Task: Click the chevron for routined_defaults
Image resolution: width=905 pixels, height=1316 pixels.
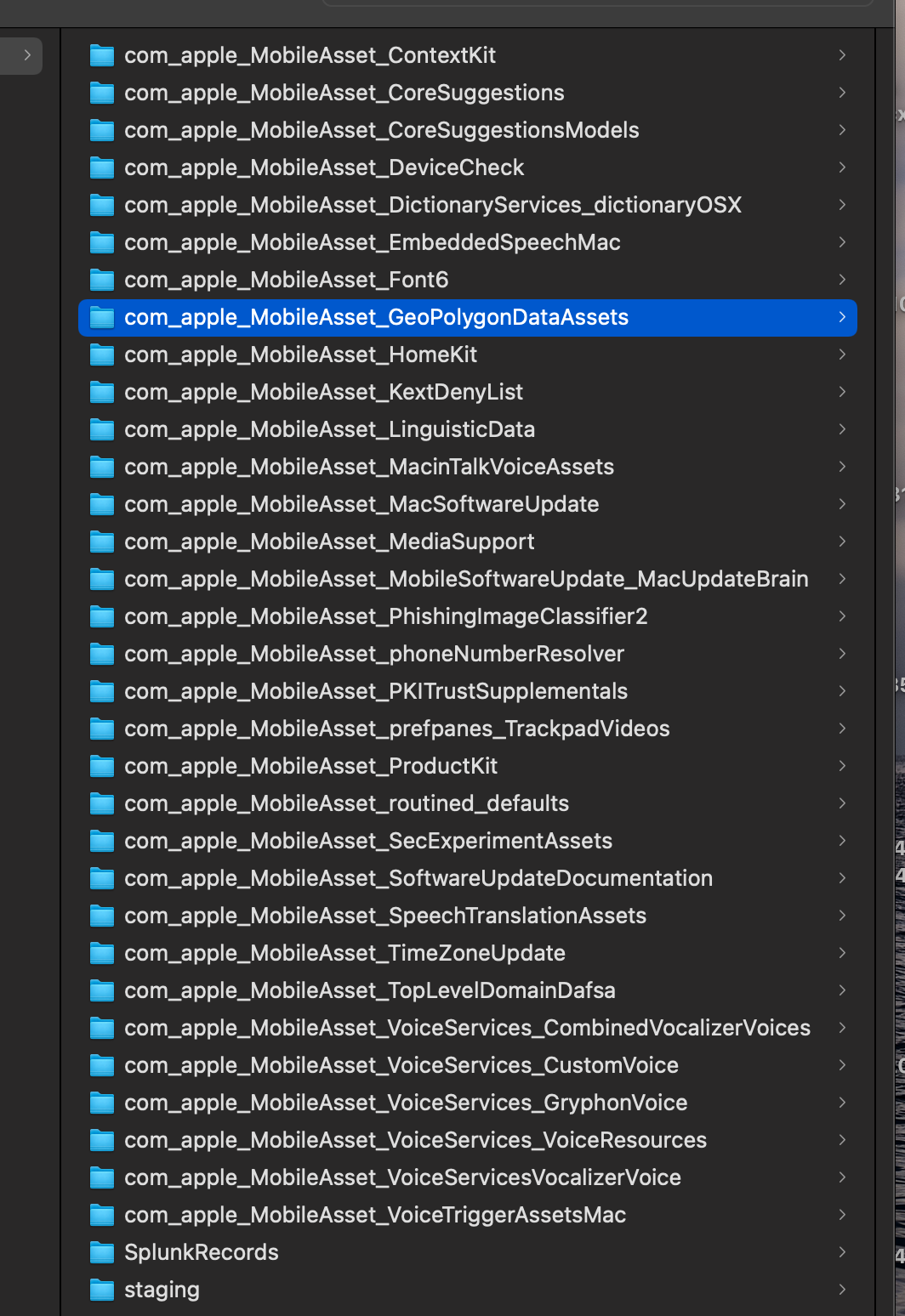Action: click(842, 803)
